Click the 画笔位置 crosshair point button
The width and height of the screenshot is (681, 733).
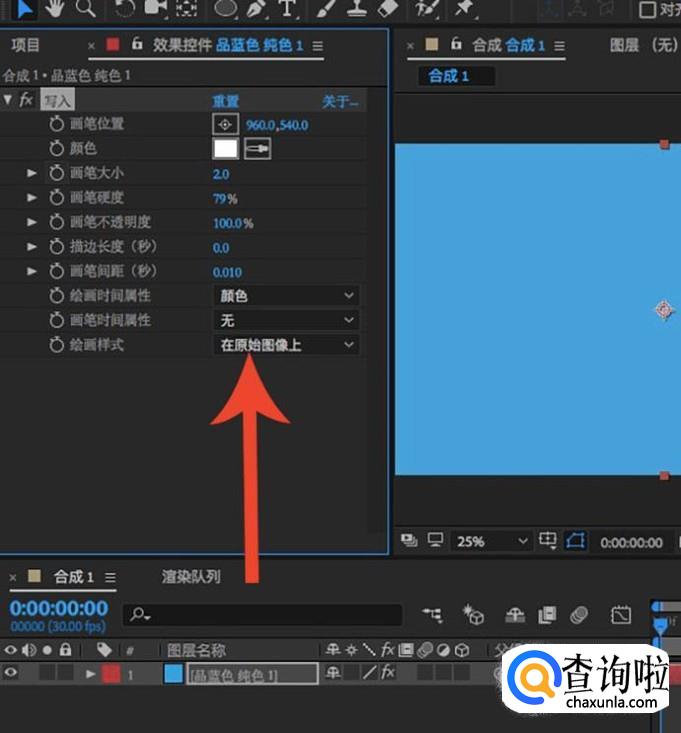click(x=225, y=124)
